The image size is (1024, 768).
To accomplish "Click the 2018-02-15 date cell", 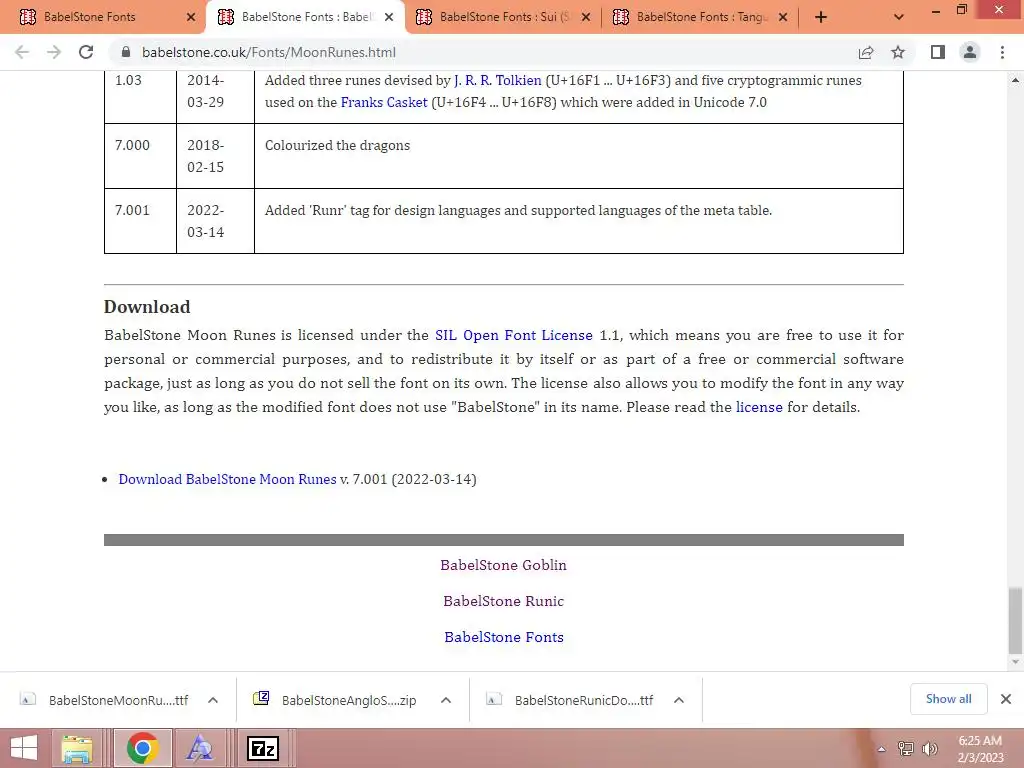I will [x=216, y=156].
